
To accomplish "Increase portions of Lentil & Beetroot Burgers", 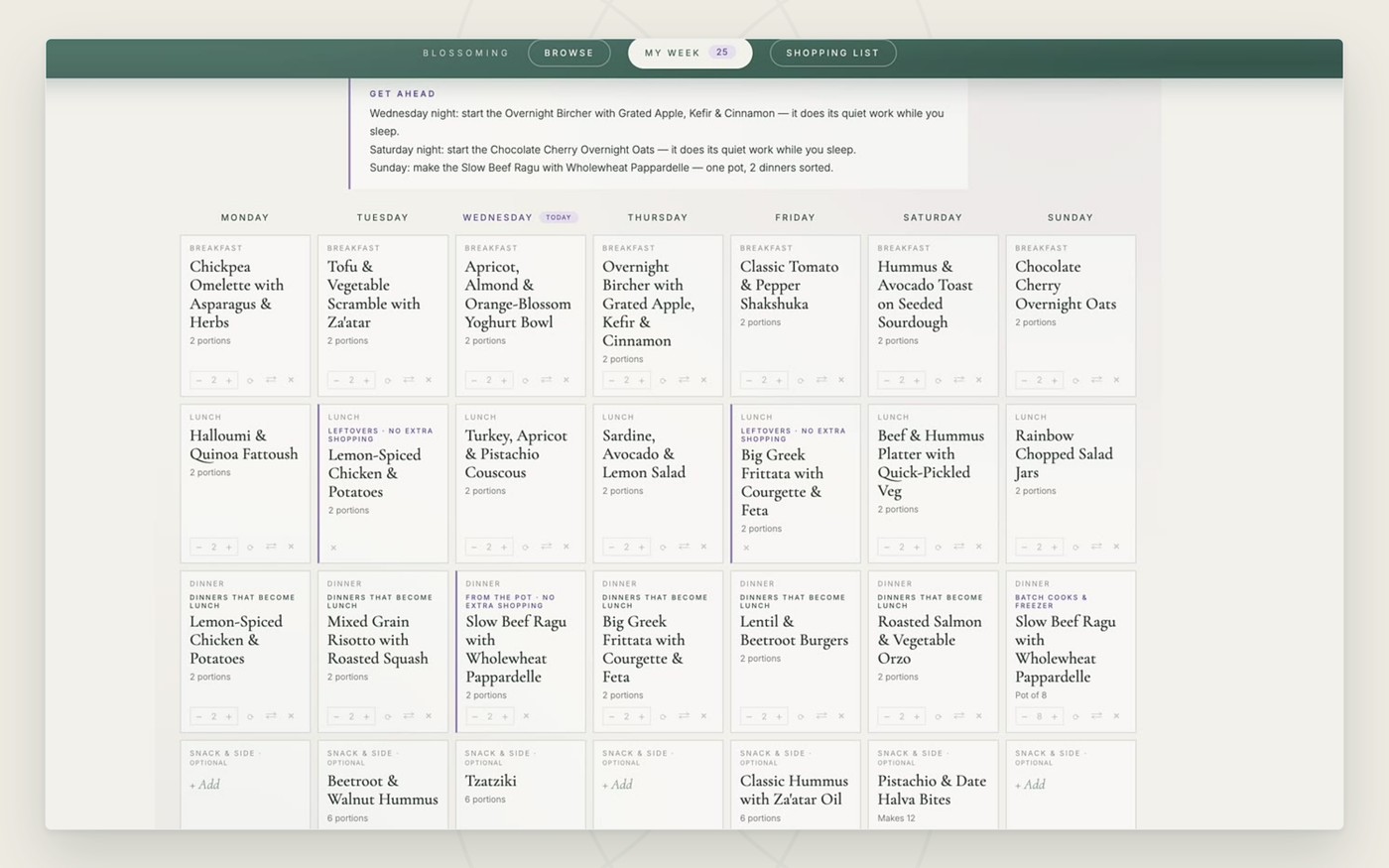I will click(780, 716).
